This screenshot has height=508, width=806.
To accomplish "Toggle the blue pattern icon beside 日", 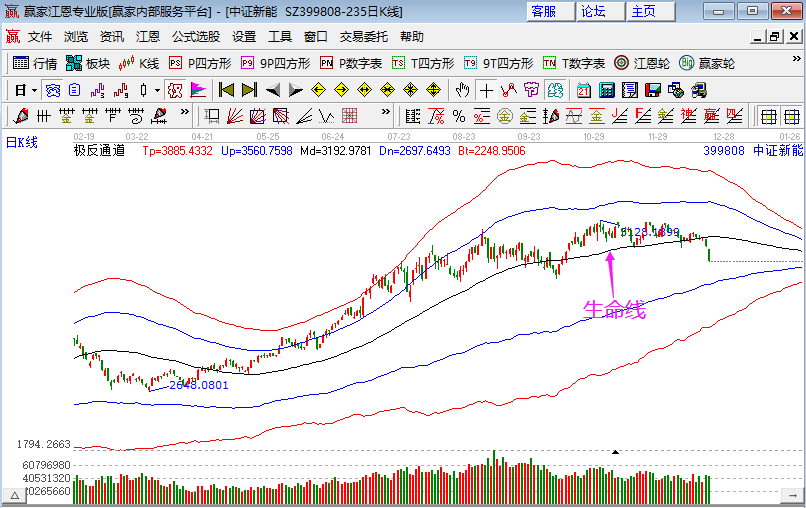I will click(52, 90).
